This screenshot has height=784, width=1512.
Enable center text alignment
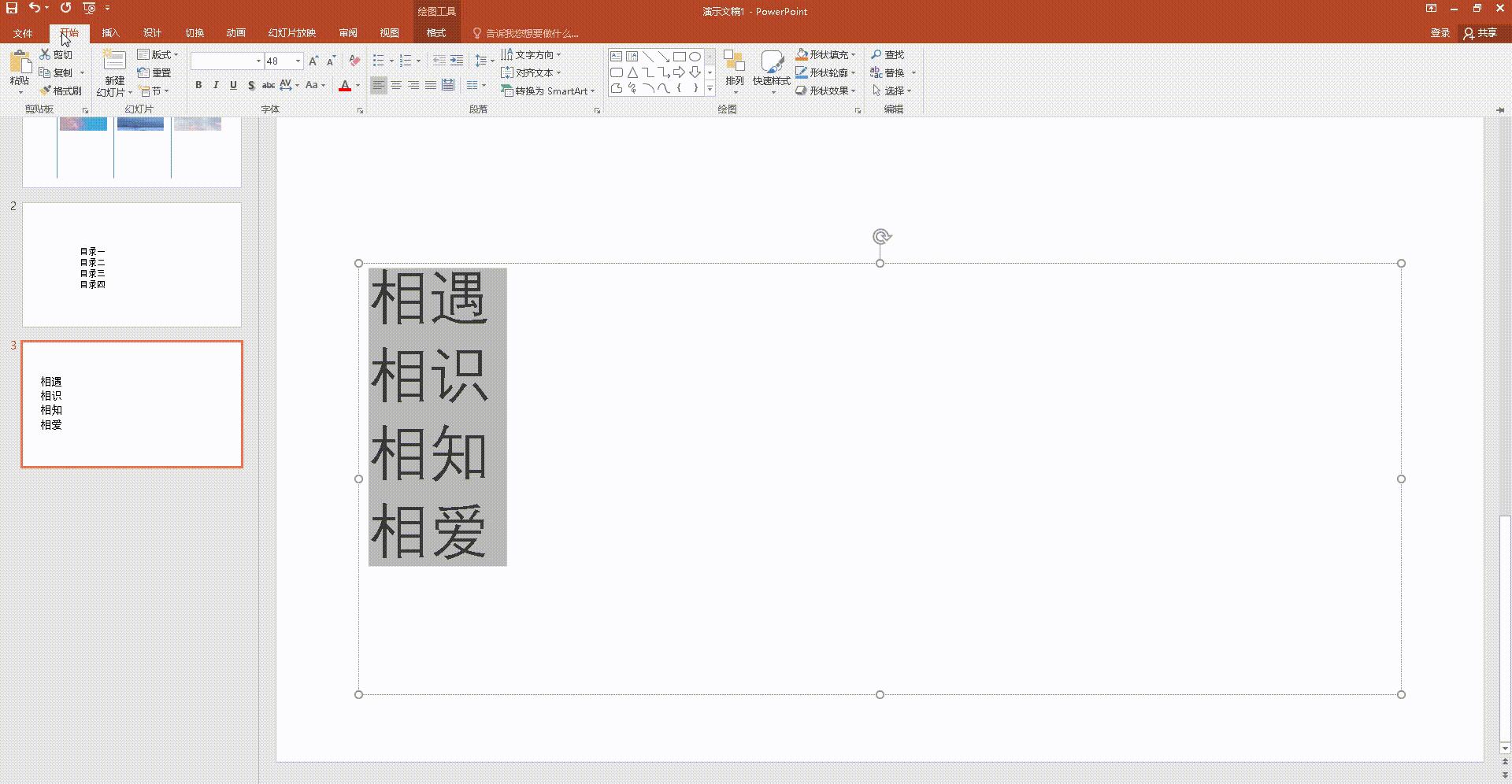click(x=395, y=85)
